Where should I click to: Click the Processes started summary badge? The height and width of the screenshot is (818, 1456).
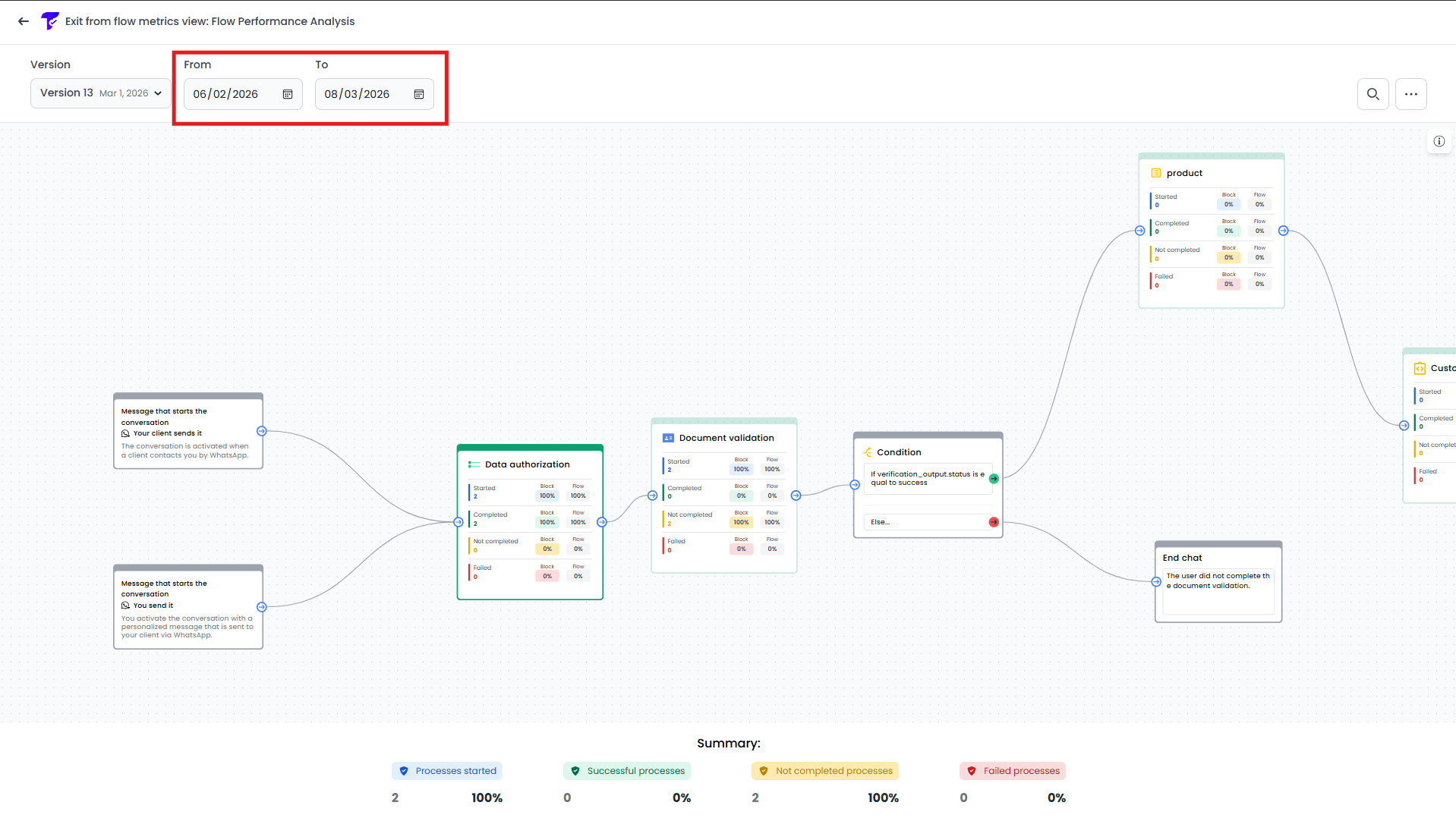click(x=446, y=770)
